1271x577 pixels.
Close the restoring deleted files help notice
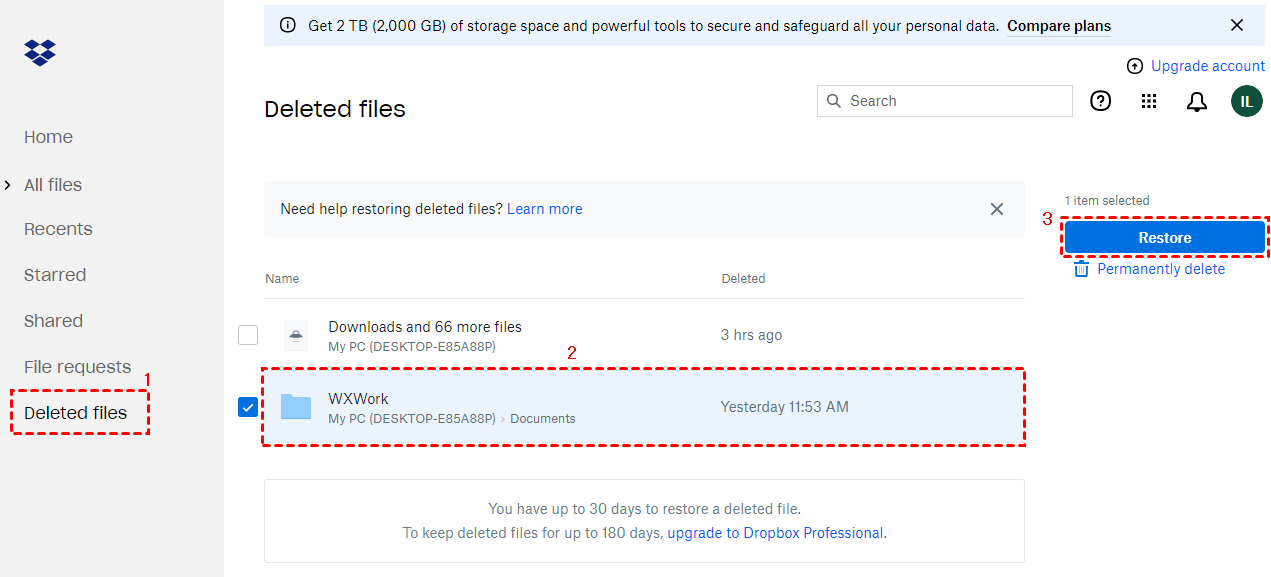click(x=996, y=209)
